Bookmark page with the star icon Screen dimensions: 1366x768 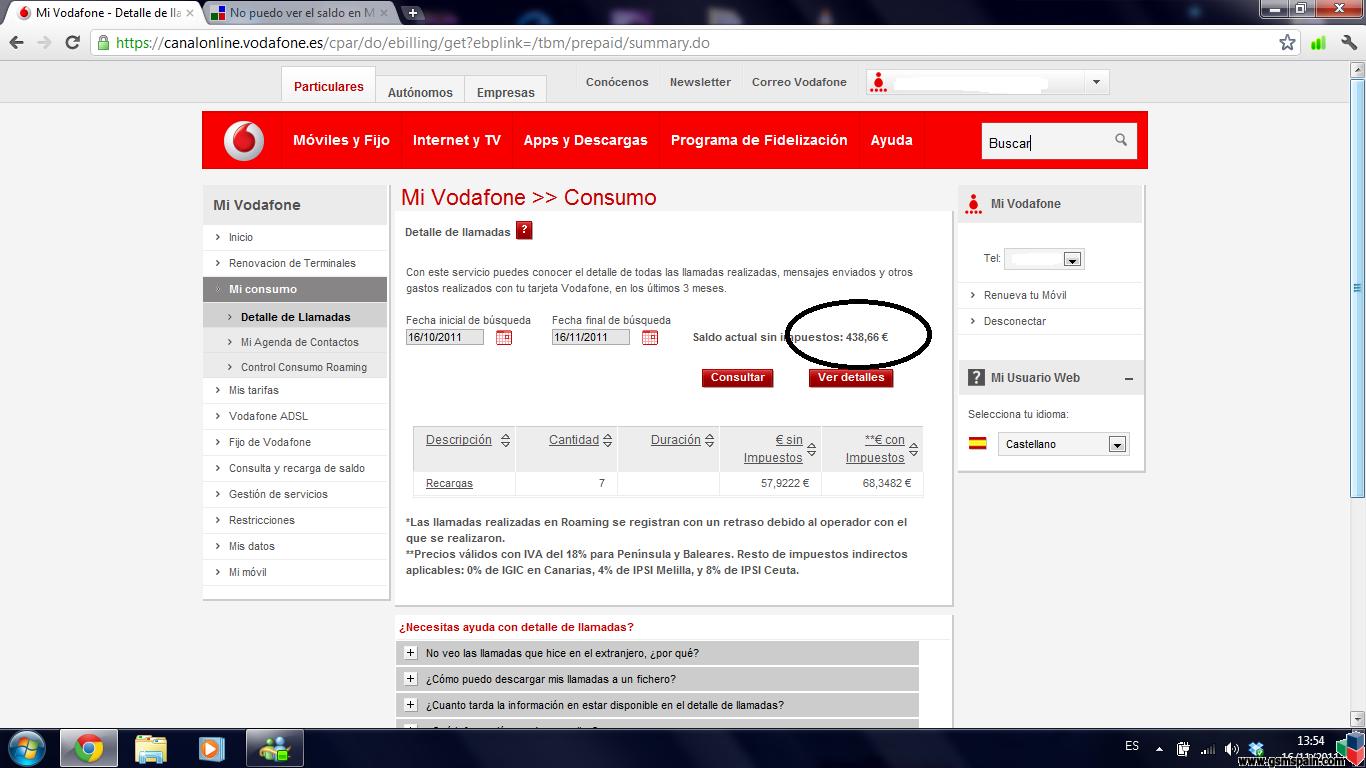[x=1287, y=42]
